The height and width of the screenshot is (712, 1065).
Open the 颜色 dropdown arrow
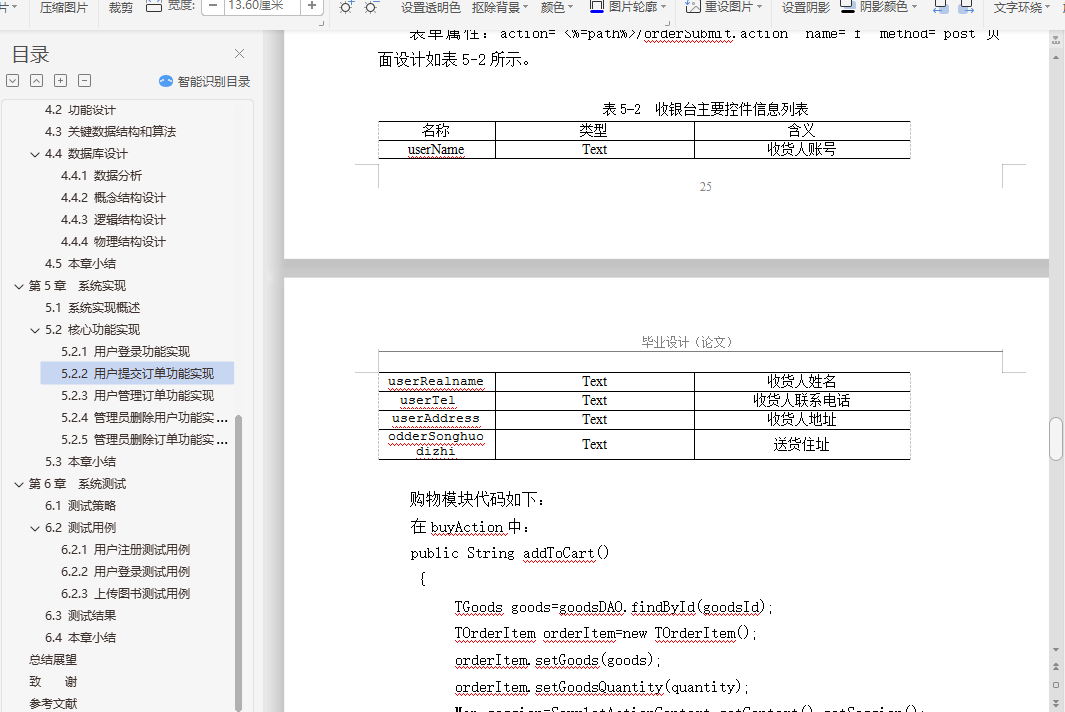[x=570, y=7]
